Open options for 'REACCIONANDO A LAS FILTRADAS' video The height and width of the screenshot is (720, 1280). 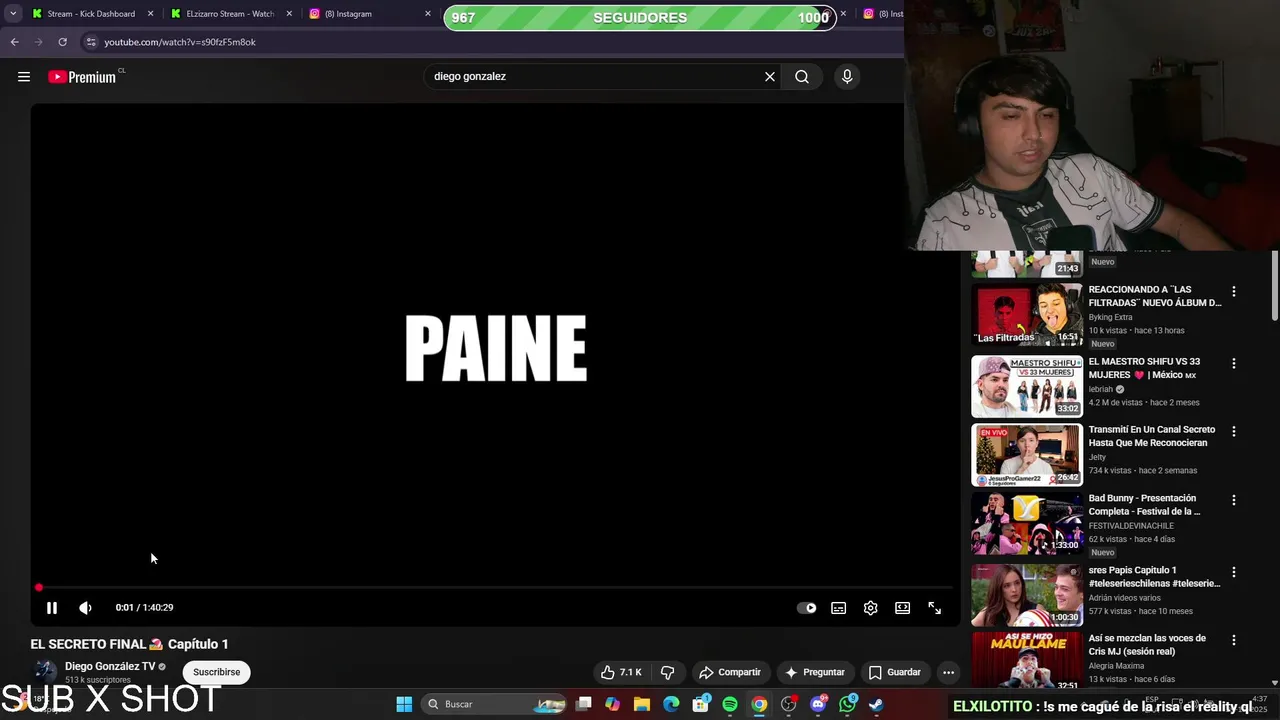pos(1233,292)
